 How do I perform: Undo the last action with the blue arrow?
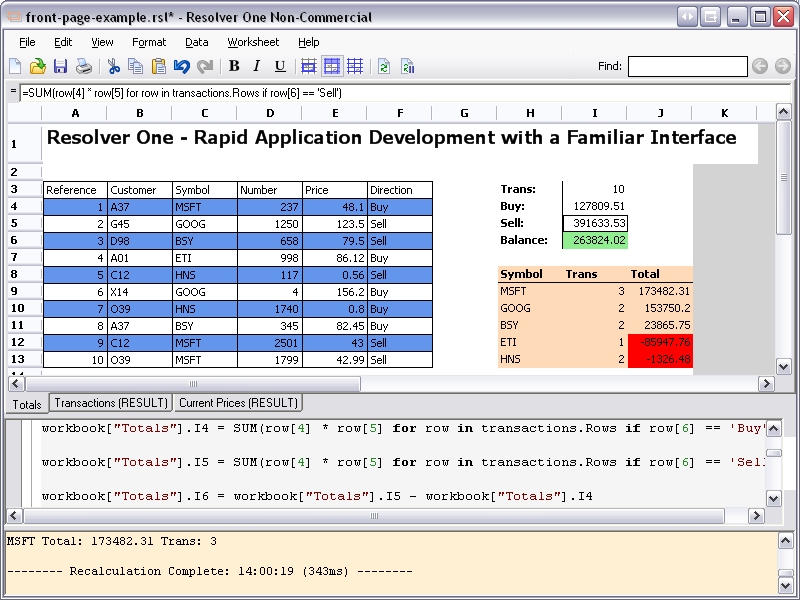(x=182, y=66)
